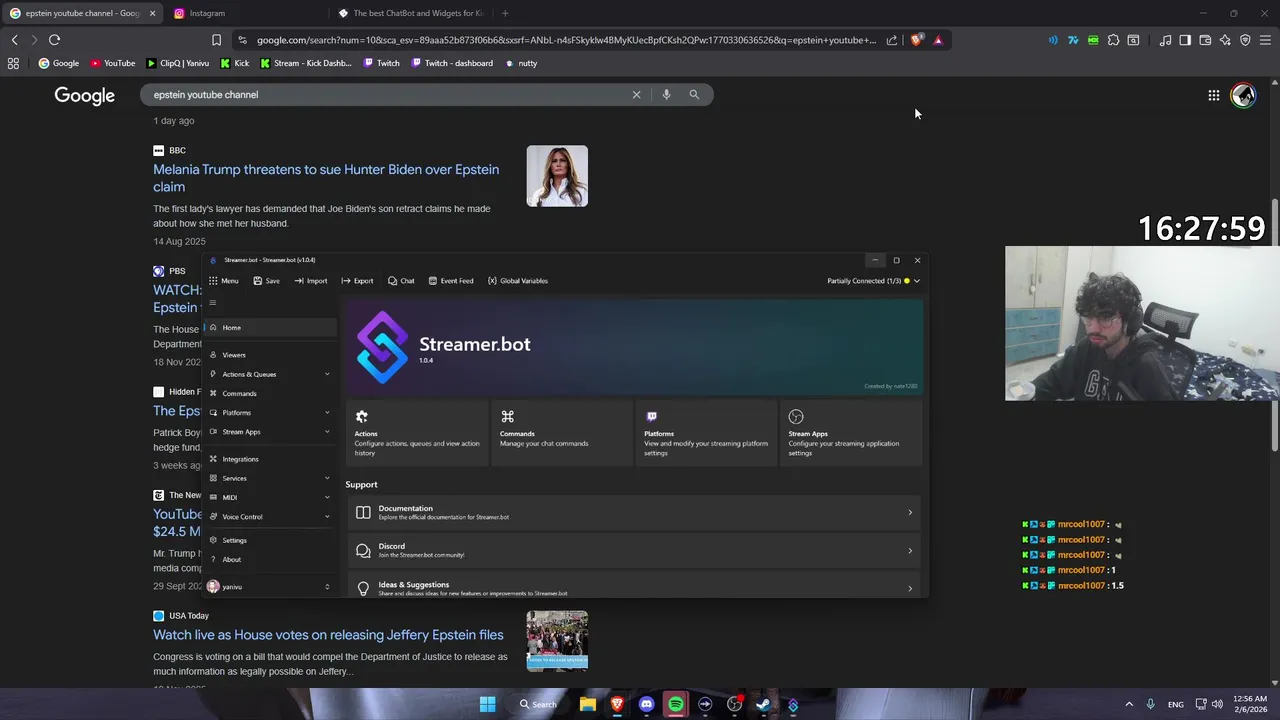Switch to Instagram browser tab
Viewport: 1280px width, 720px height.
point(245,13)
